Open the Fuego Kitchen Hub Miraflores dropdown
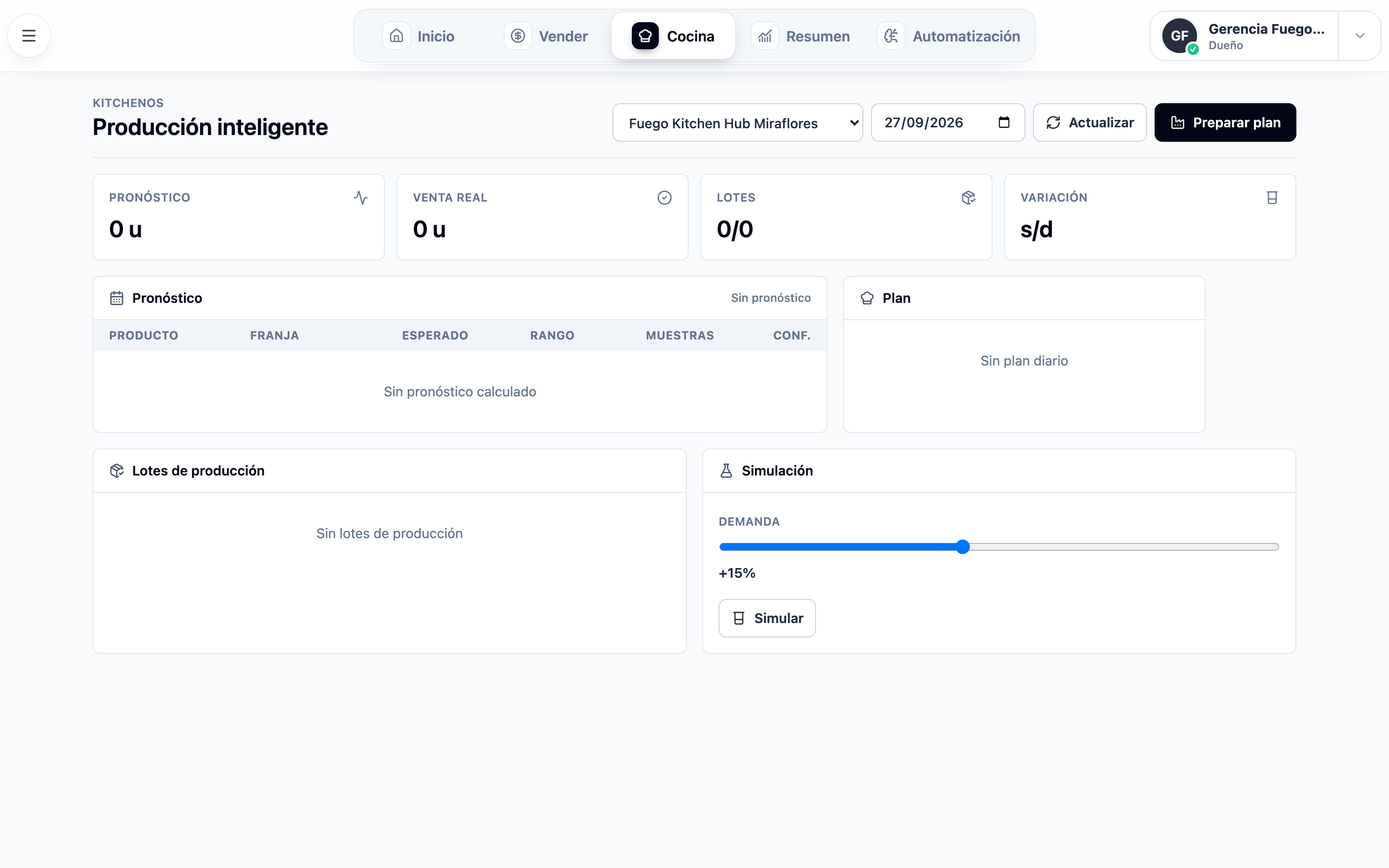The image size is (1389, 868). click(x=737, y=123)
